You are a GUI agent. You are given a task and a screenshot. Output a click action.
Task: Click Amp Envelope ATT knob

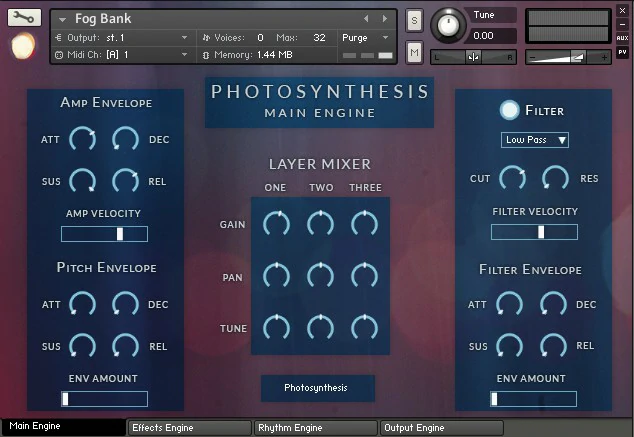(82, 139)
